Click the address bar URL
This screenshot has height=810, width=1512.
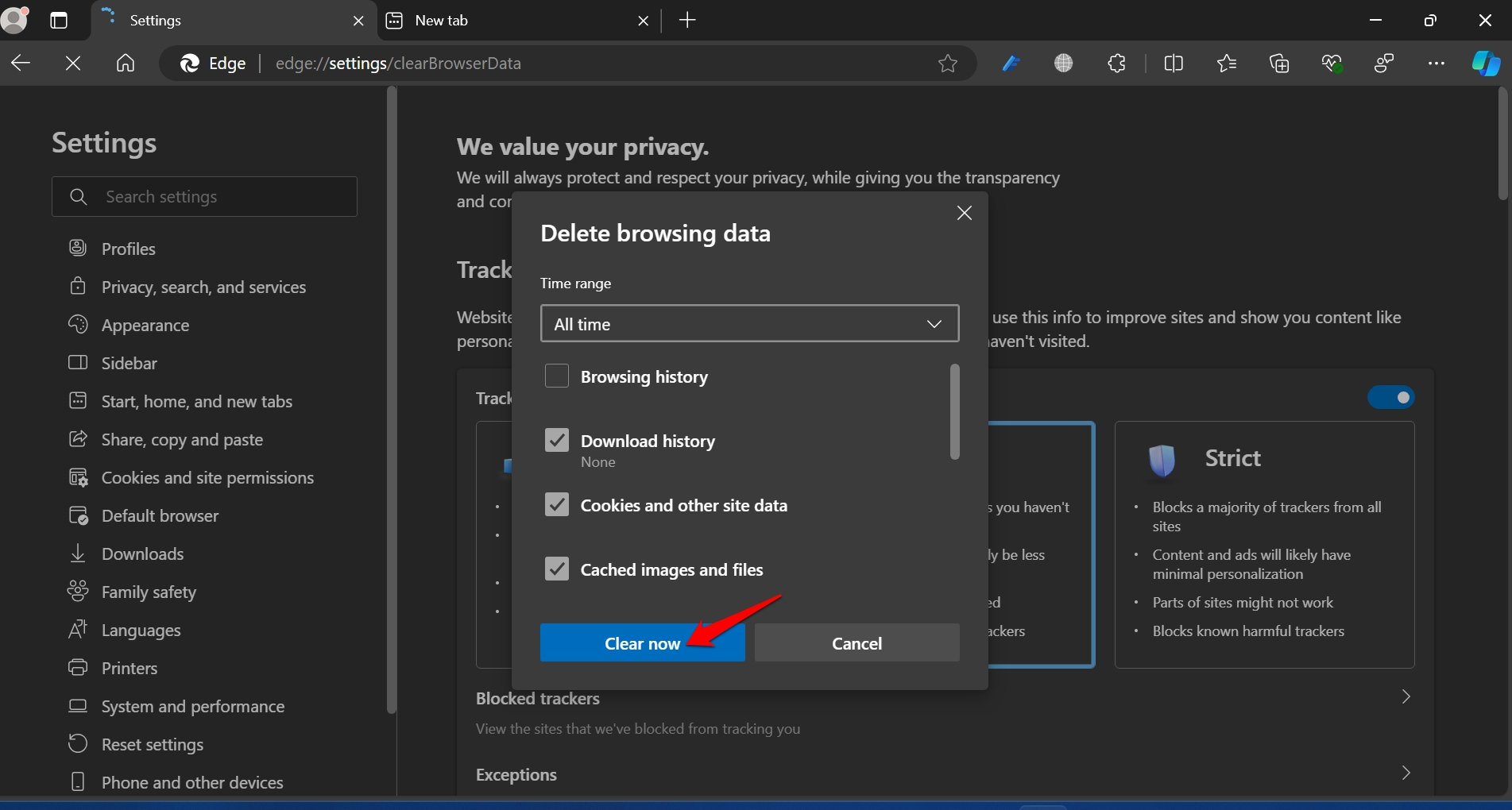pos(398,63)
